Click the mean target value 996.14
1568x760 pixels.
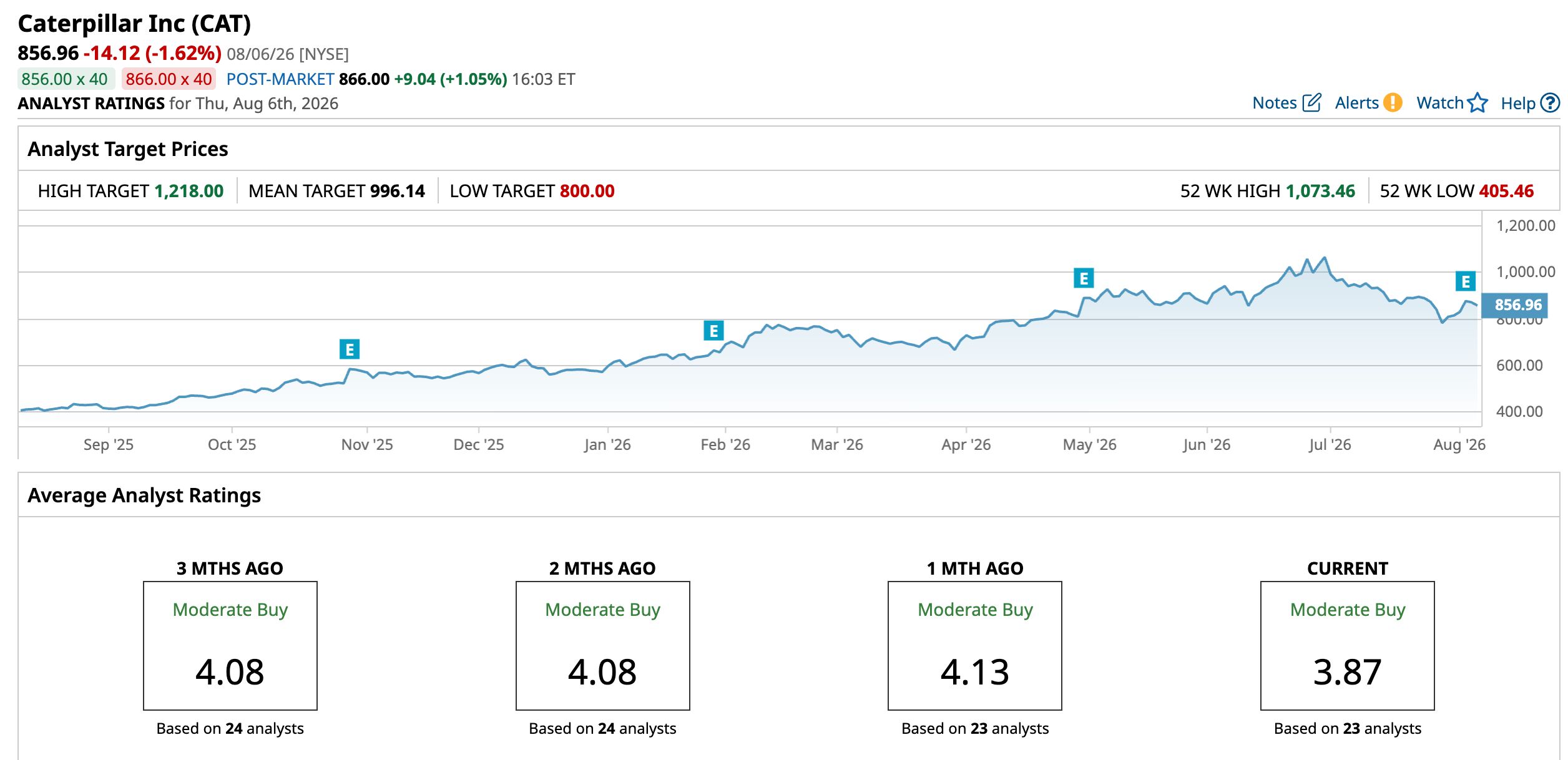click(398, 191)
